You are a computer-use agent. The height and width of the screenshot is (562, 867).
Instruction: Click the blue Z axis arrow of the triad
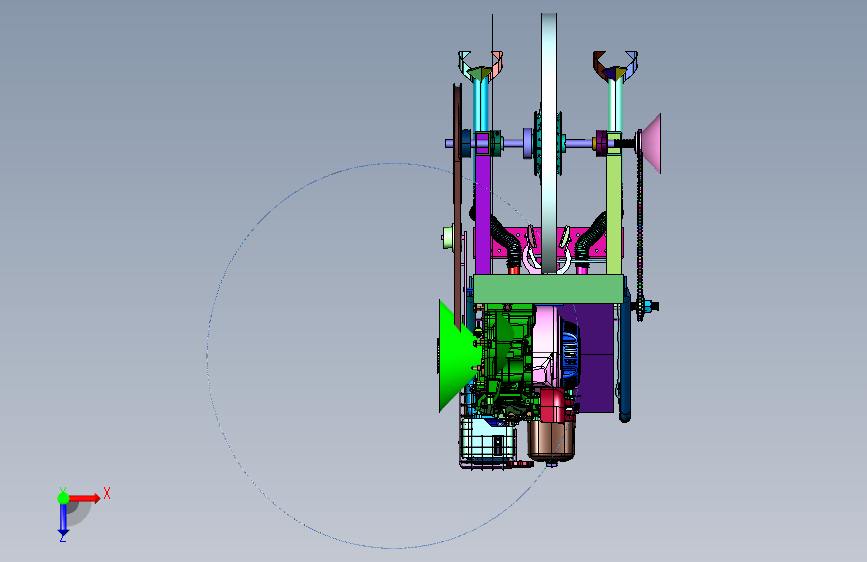tap(63, 519)
